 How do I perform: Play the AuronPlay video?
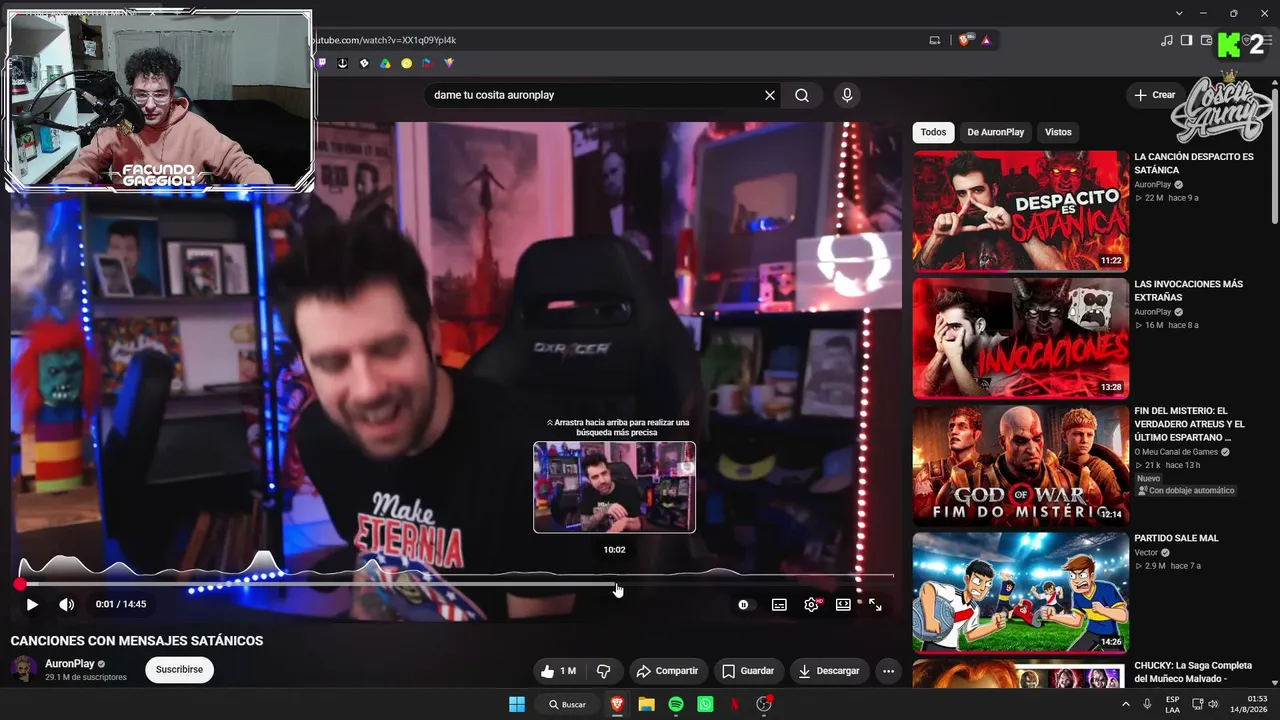point(32,604)
